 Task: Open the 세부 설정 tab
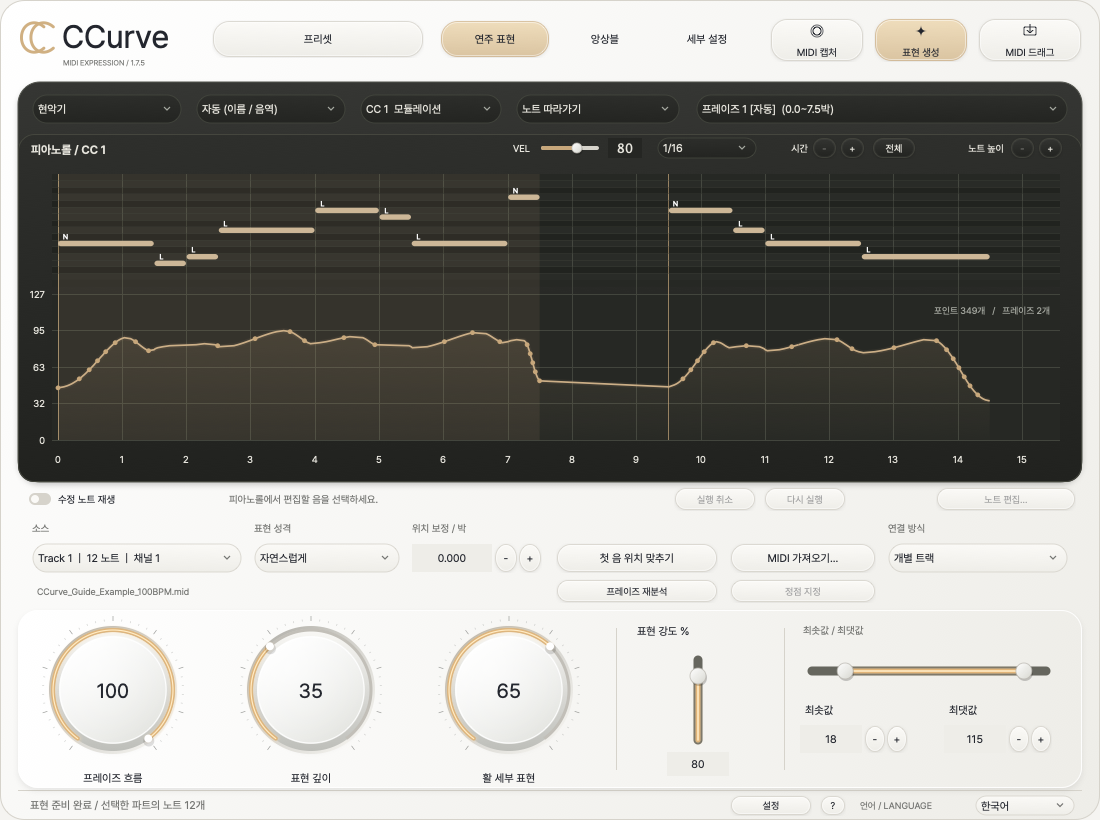pos(706,39)
